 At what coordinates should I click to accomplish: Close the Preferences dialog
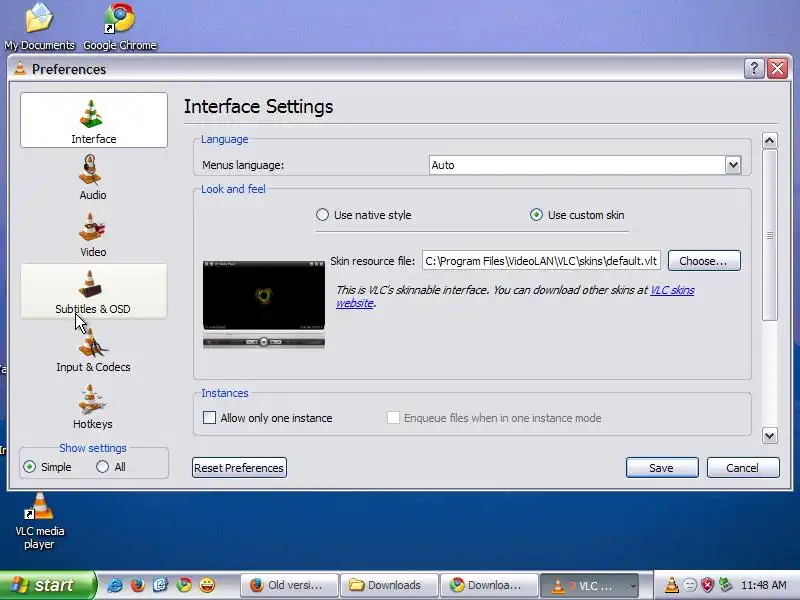[x=778, y=68]
